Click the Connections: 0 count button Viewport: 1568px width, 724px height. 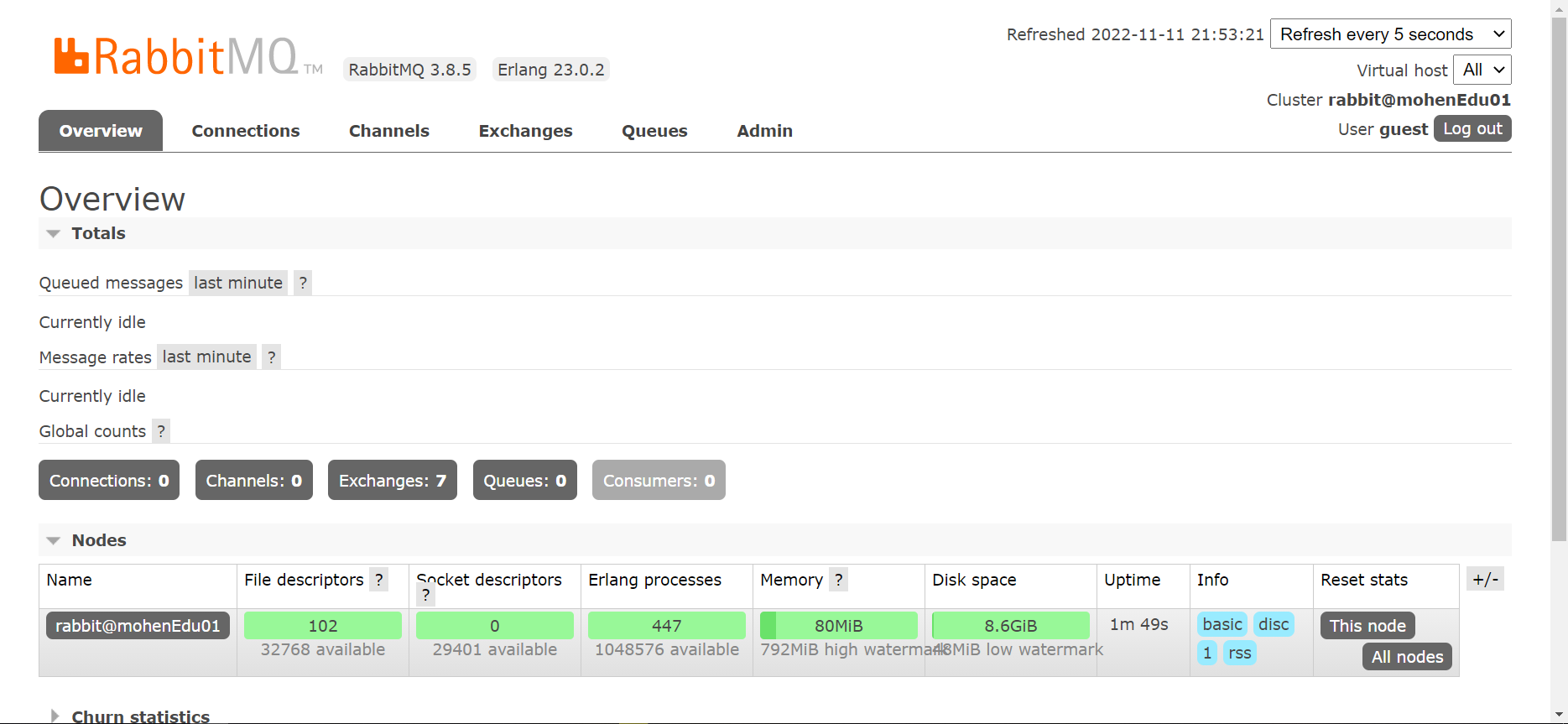click(x=109, y=480)
